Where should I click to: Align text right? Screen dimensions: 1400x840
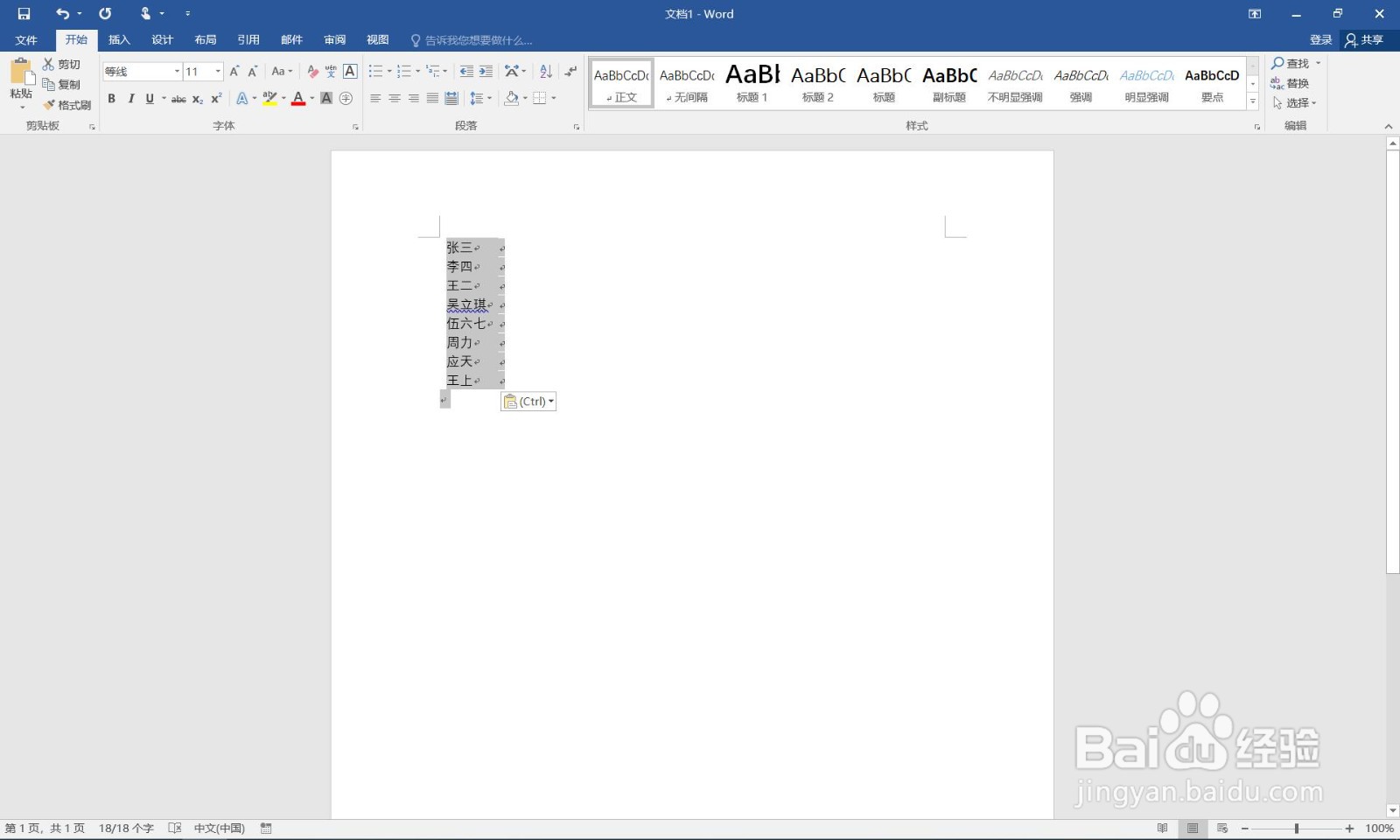tap(414, 99)
